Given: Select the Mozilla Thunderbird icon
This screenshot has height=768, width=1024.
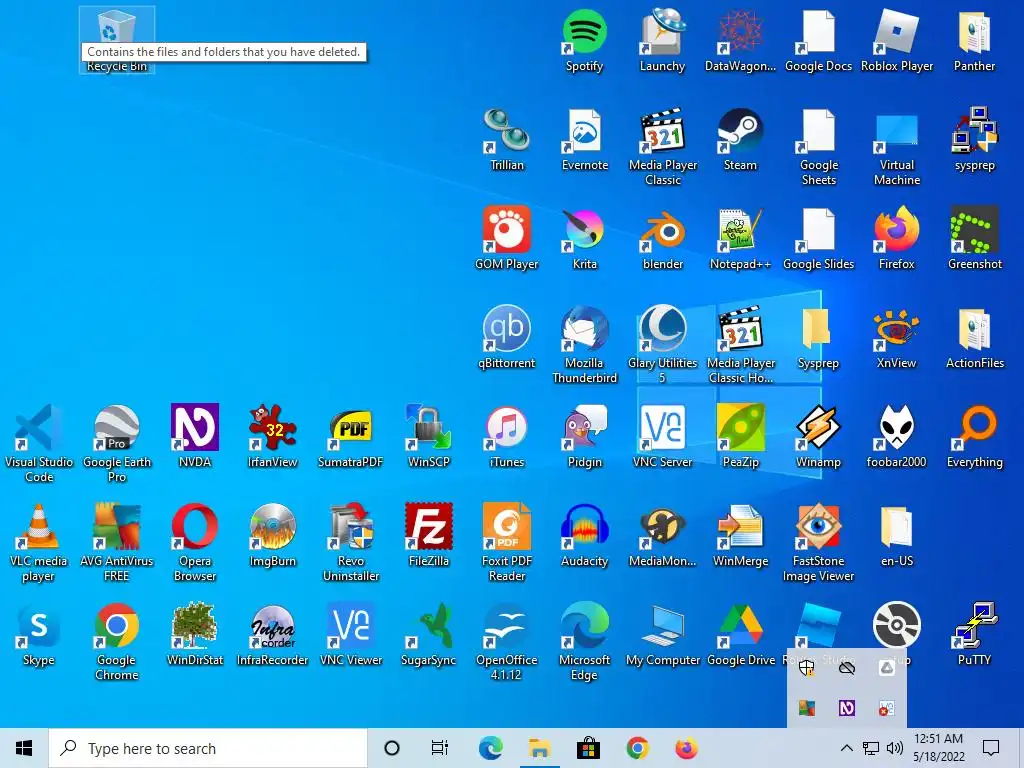Looking at the screenshot, I should [x=584, y=345].
